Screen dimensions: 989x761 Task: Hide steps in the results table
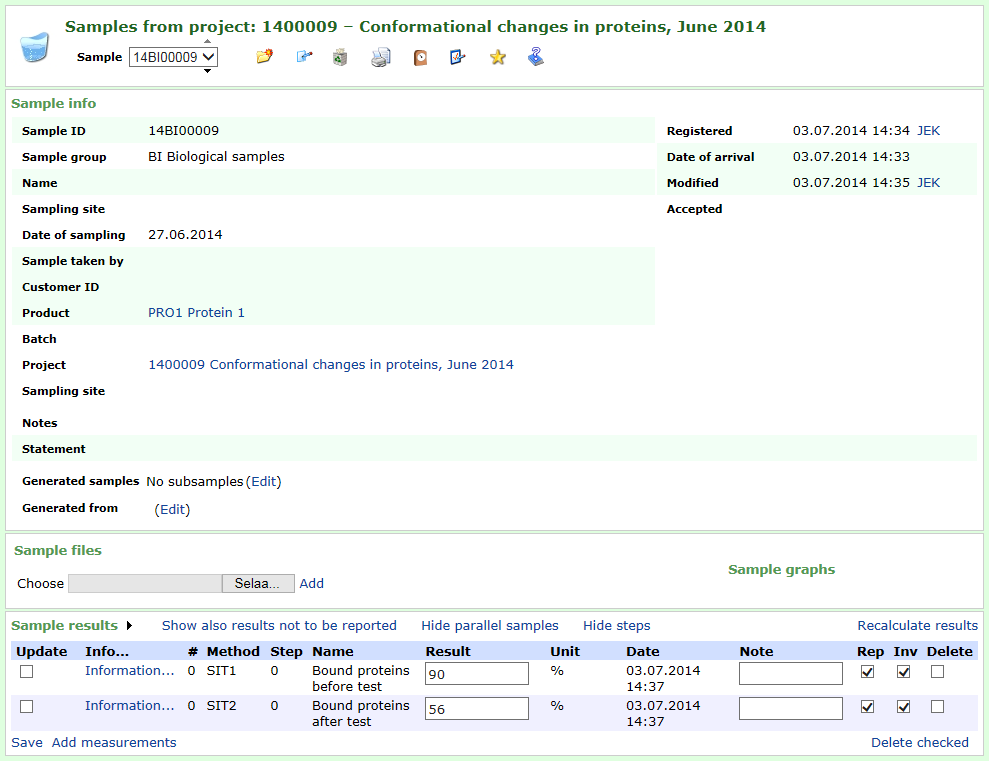616,625
